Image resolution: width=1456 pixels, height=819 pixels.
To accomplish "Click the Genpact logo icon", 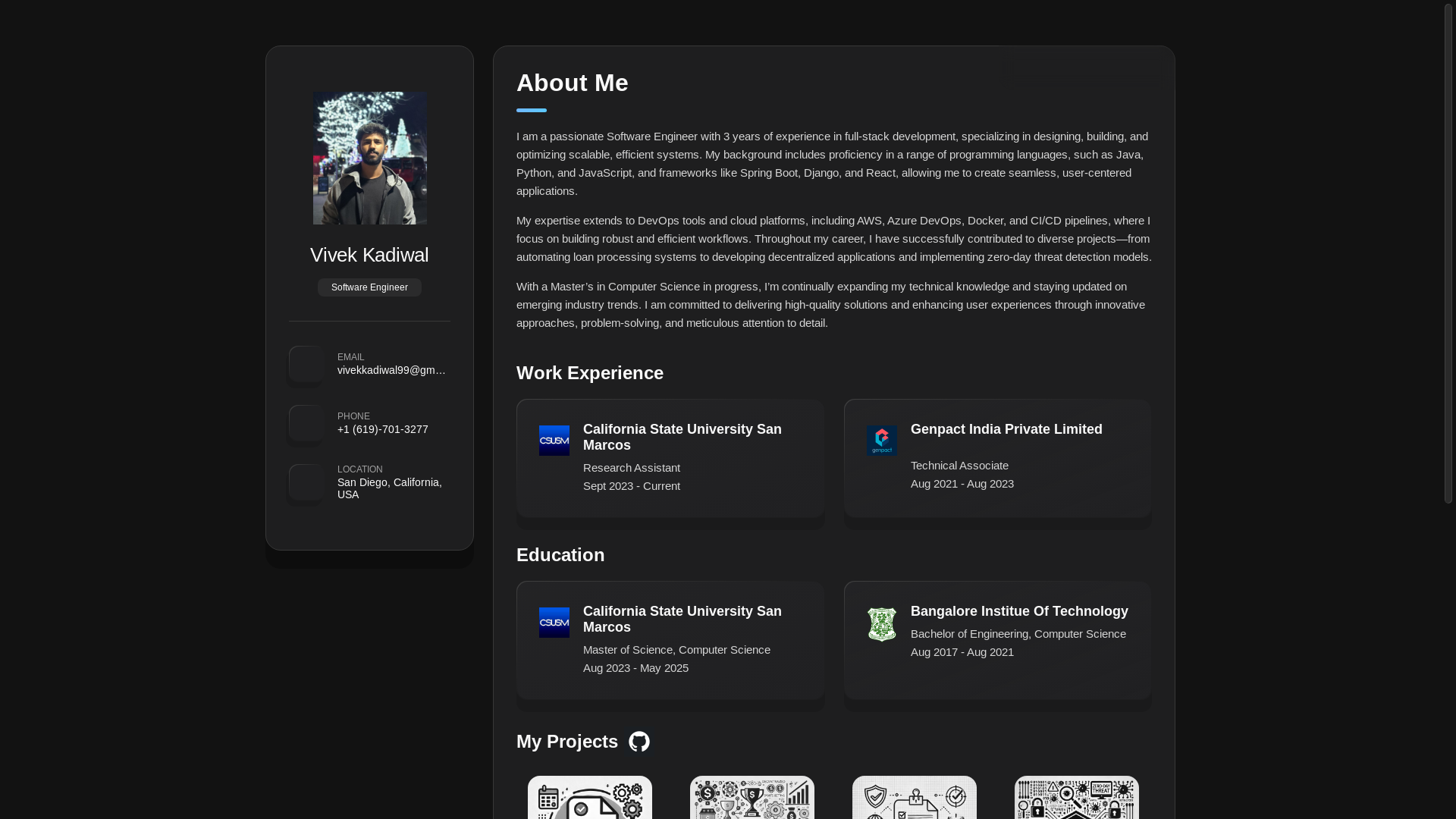I will [x=882, y=441].
